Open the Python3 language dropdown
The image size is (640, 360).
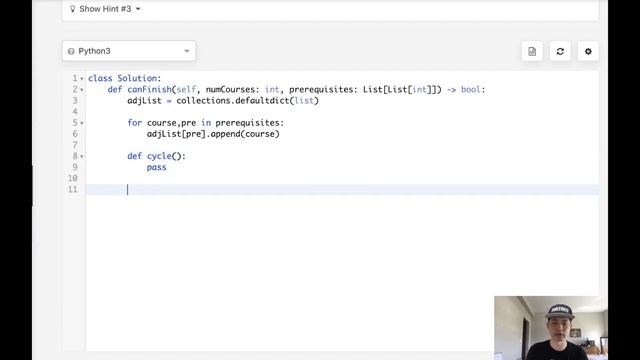pos(129,51)
